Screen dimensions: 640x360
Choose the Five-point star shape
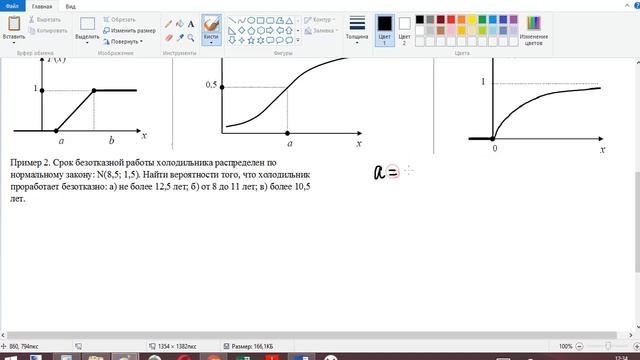(x=251, y=40)
